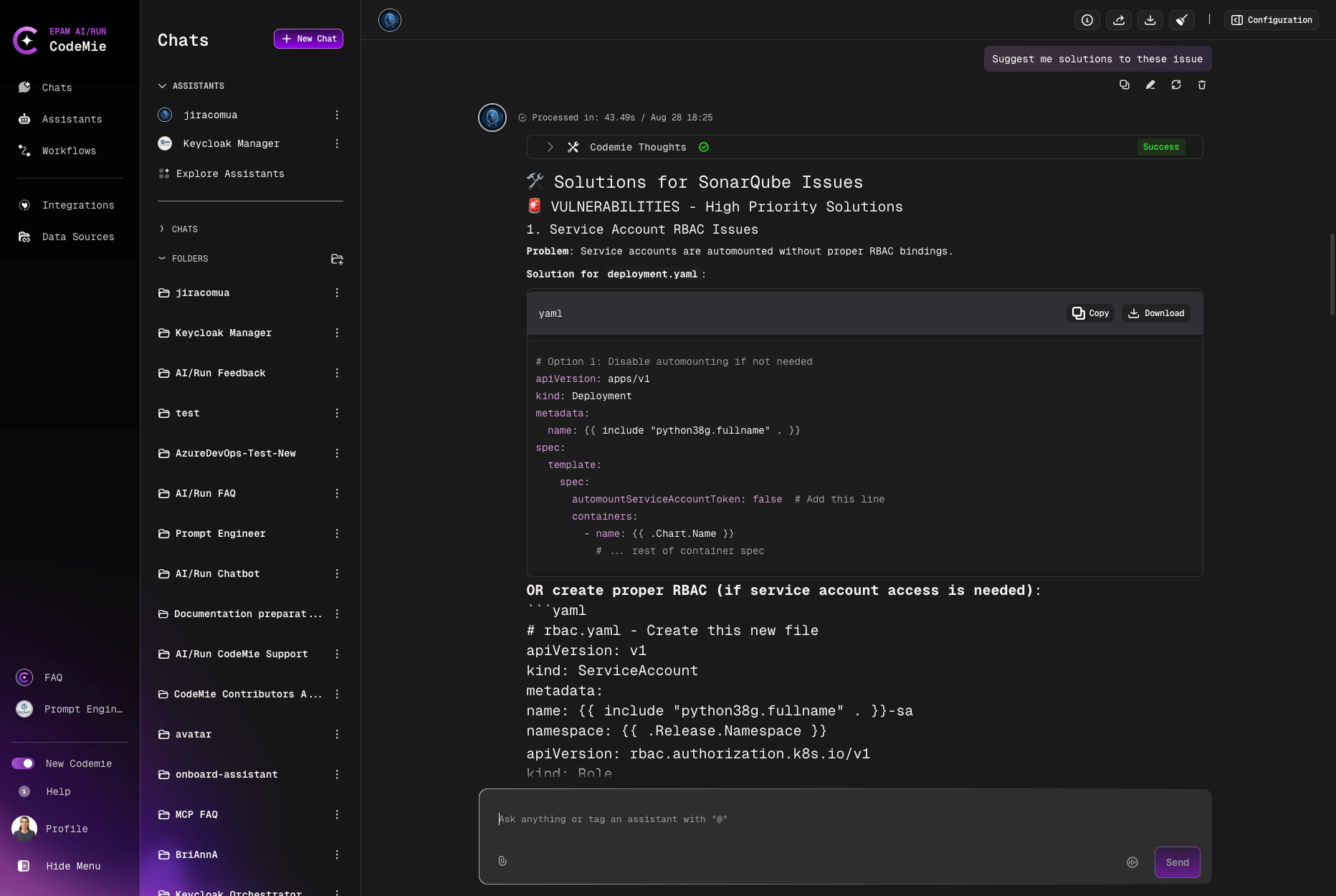
Task: Click the voice input icon near Send
Action: point(1132,862)
